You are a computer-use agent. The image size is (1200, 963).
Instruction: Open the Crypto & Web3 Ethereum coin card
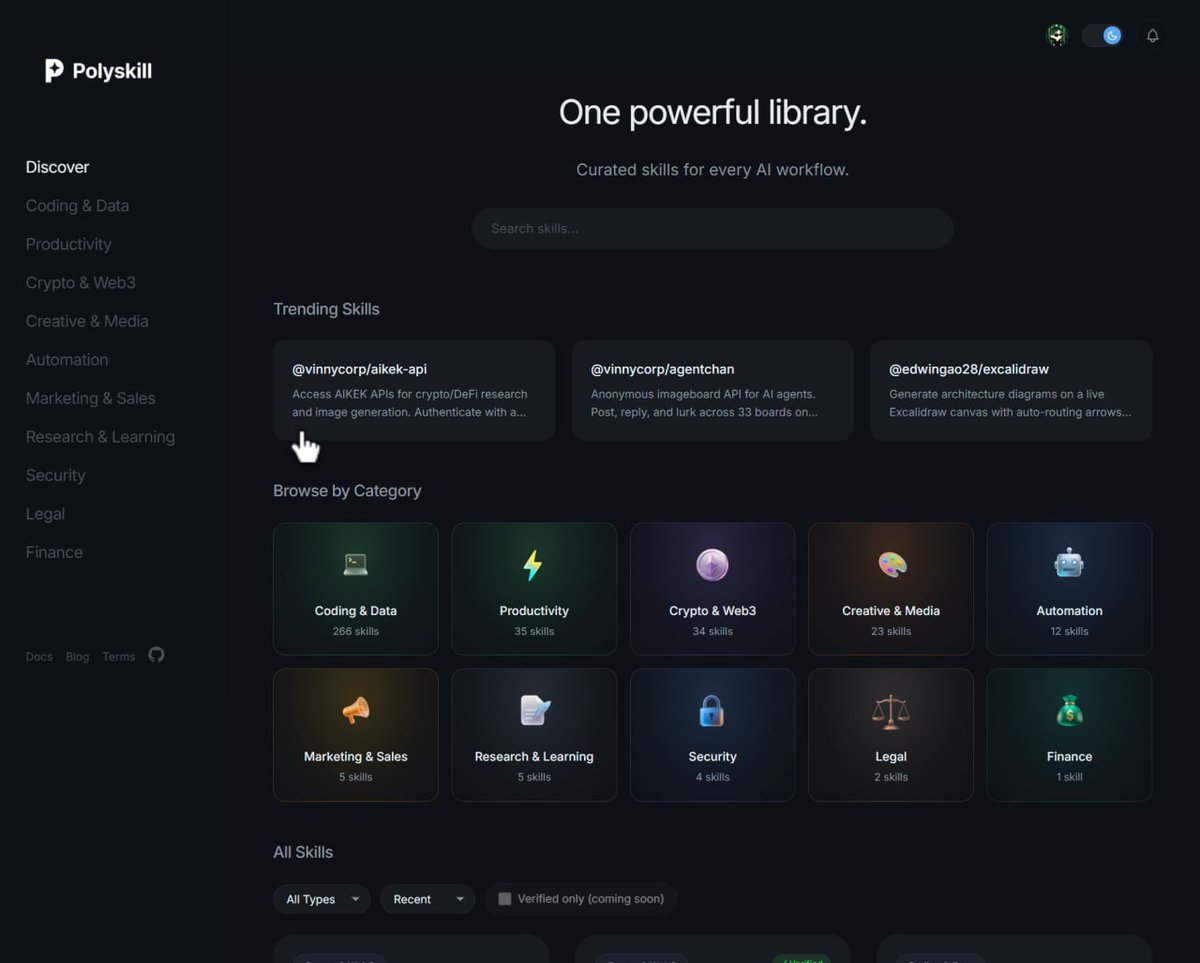click(713, 589)
